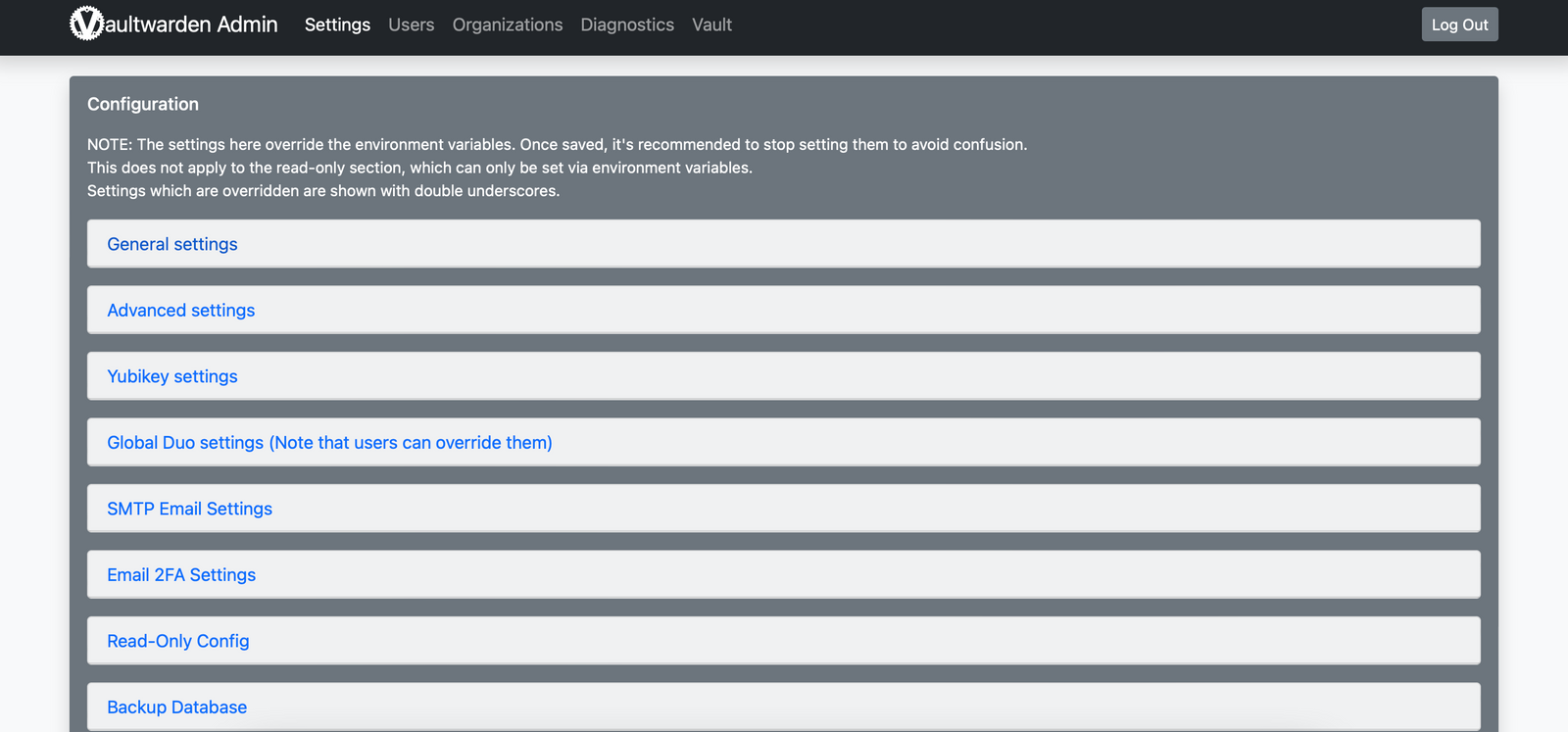Click the line mentioning double underscores
Viewport: 1568px width, 732px height.
tap(323, 191)
